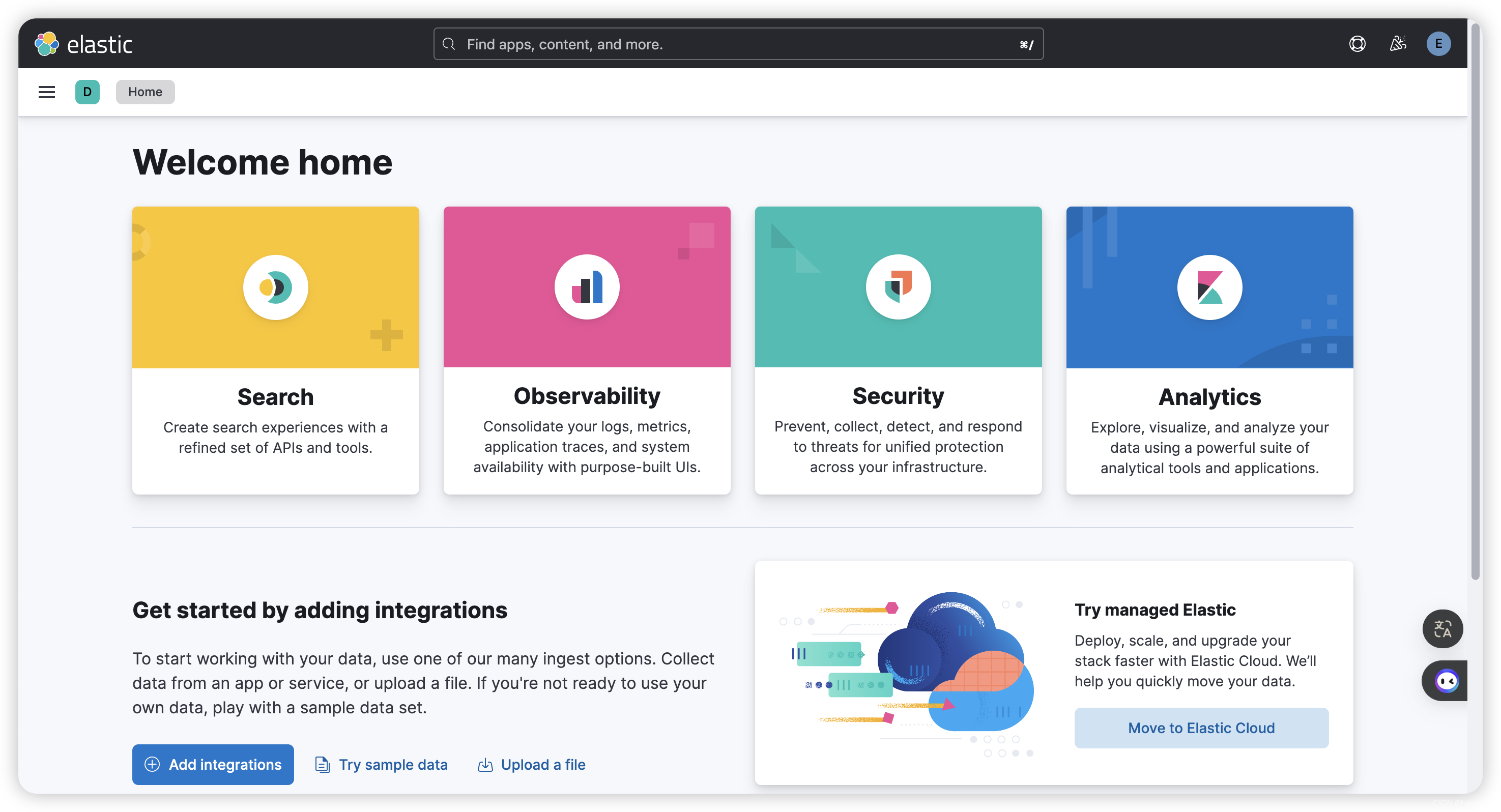
Task: Click the user avatar icon top-right
Action: 1438,43
